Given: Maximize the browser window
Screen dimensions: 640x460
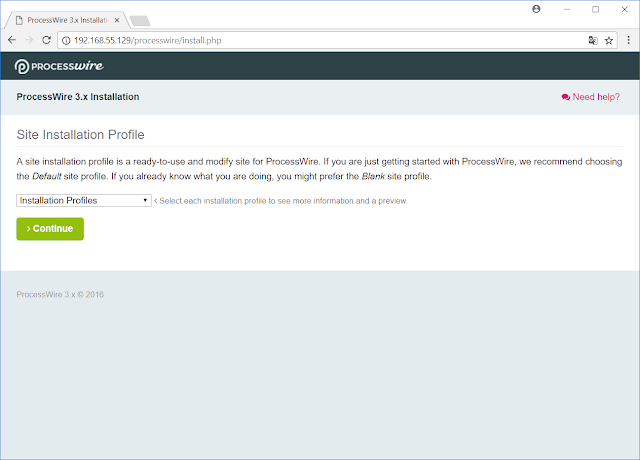Looking at the screenshot, I should [596, 9].
